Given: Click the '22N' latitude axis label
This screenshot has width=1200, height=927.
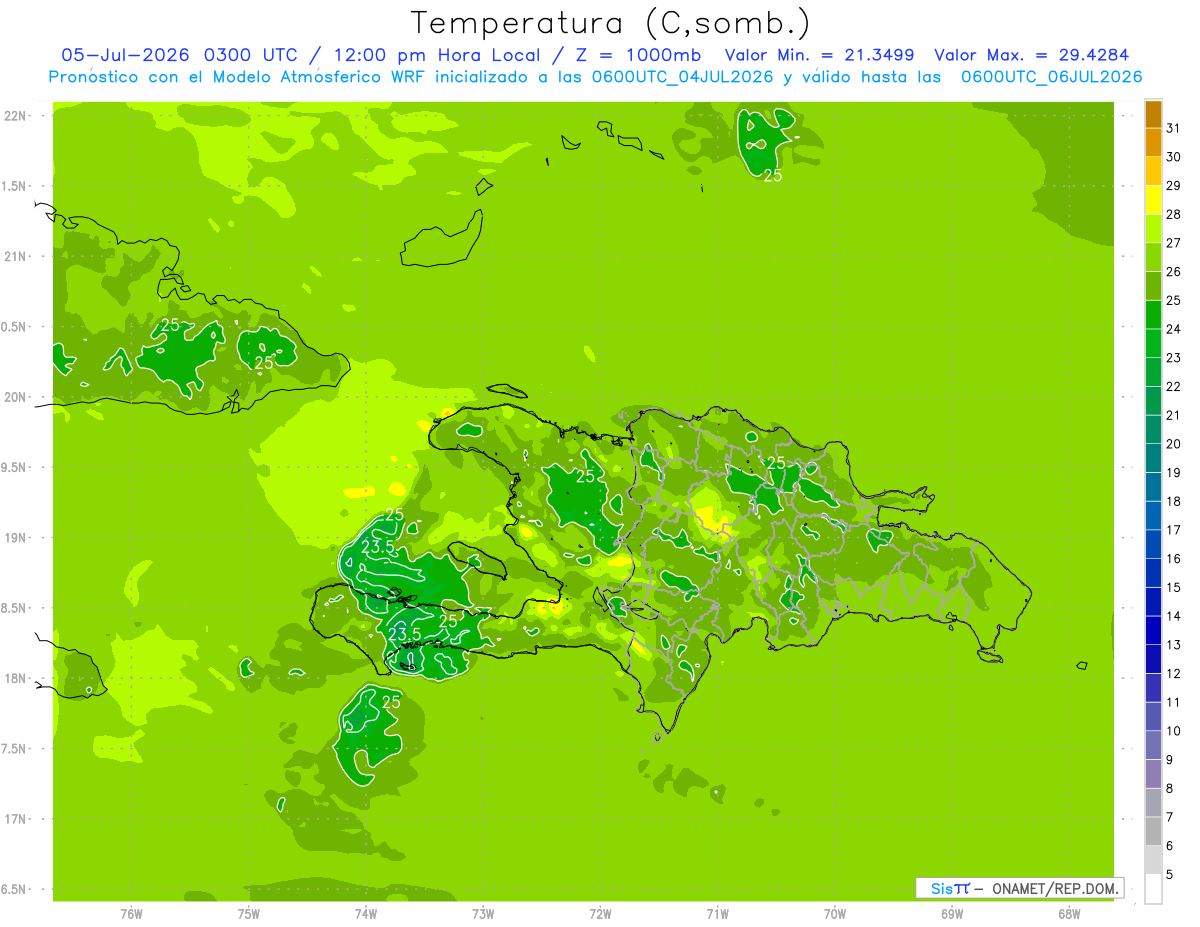Looking at the screenshot, I should pyautogui.click(x=14, y=116).
